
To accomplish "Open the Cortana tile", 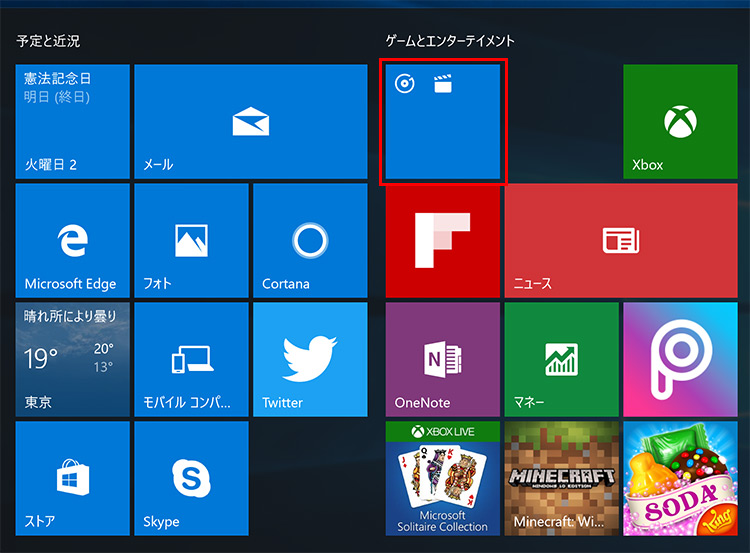I will click(x=309, y=240).
